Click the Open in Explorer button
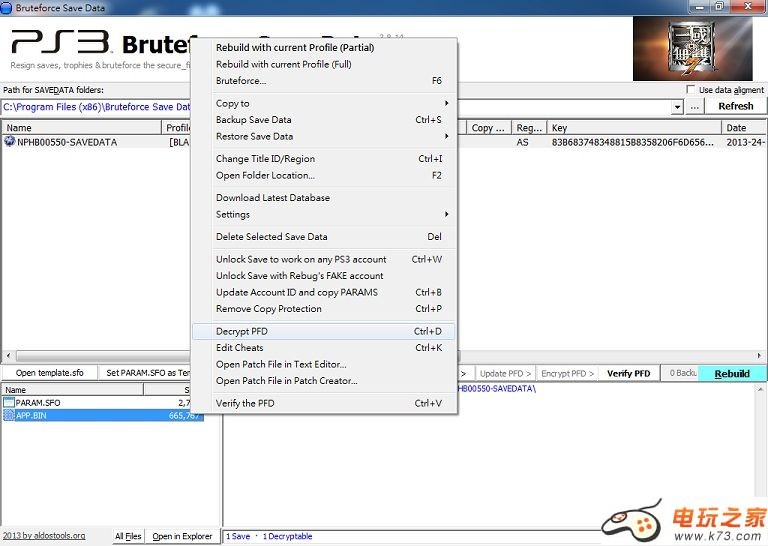Image resolution: width=768 pixels, height=546 pixels. (182, 536)
